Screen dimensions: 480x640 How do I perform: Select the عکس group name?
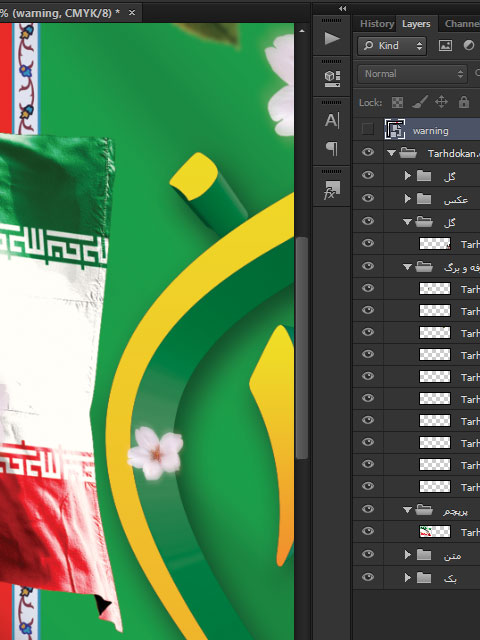click(x=456, y=199)
